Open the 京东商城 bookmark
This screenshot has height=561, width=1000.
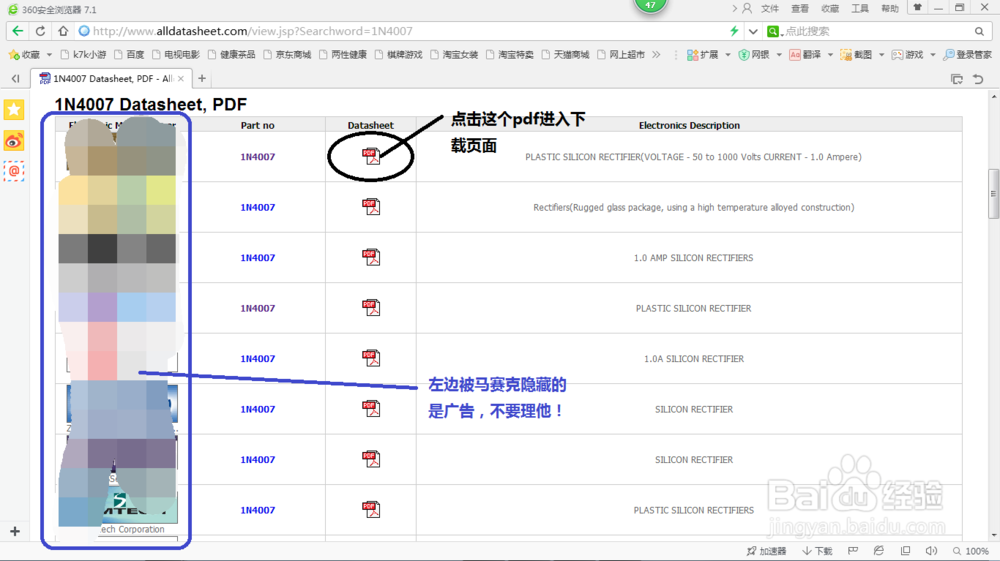pyautogui.click(x=286, y=55)
